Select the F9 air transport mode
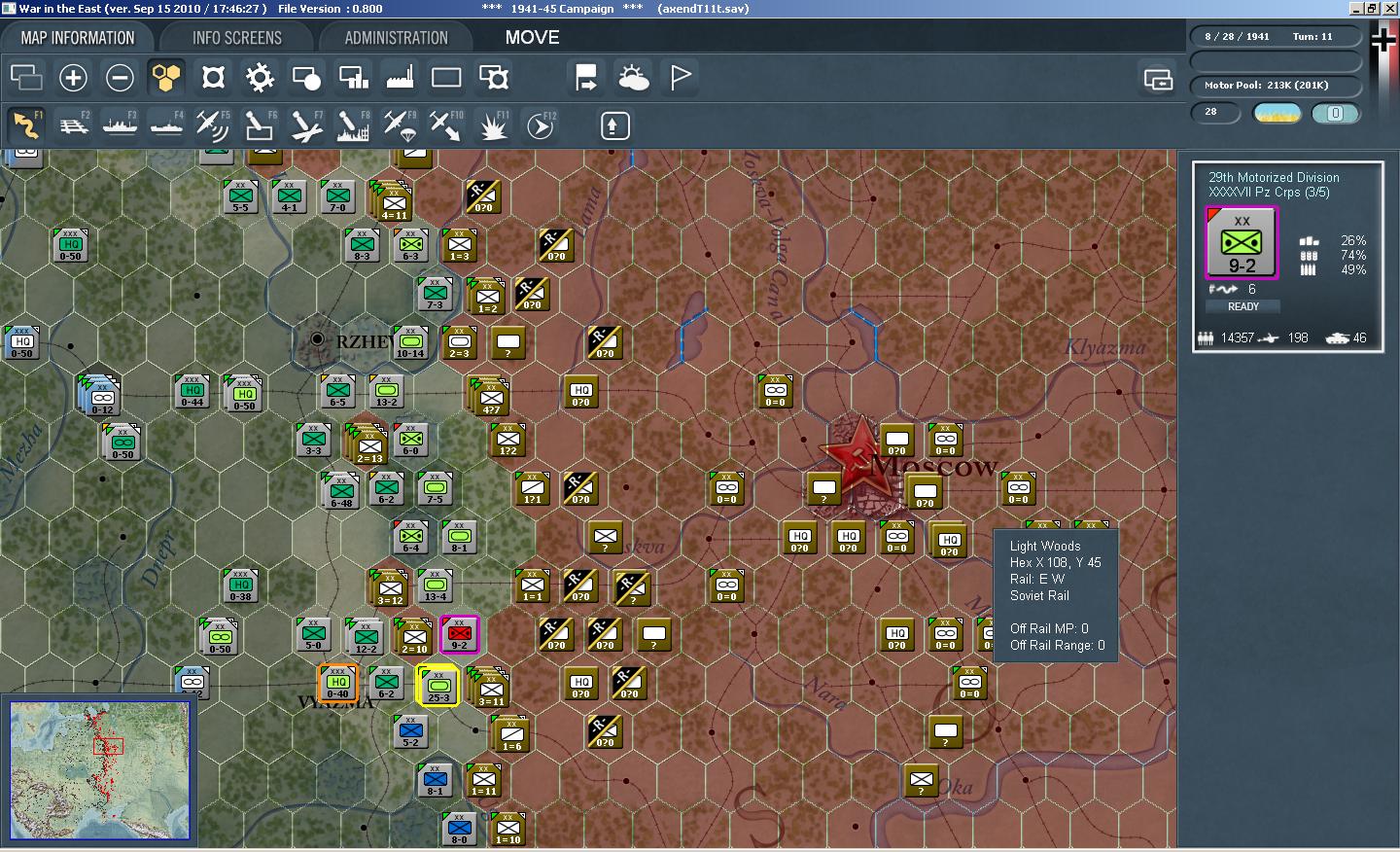This screenshot has width=1400, height=852. 400,125
